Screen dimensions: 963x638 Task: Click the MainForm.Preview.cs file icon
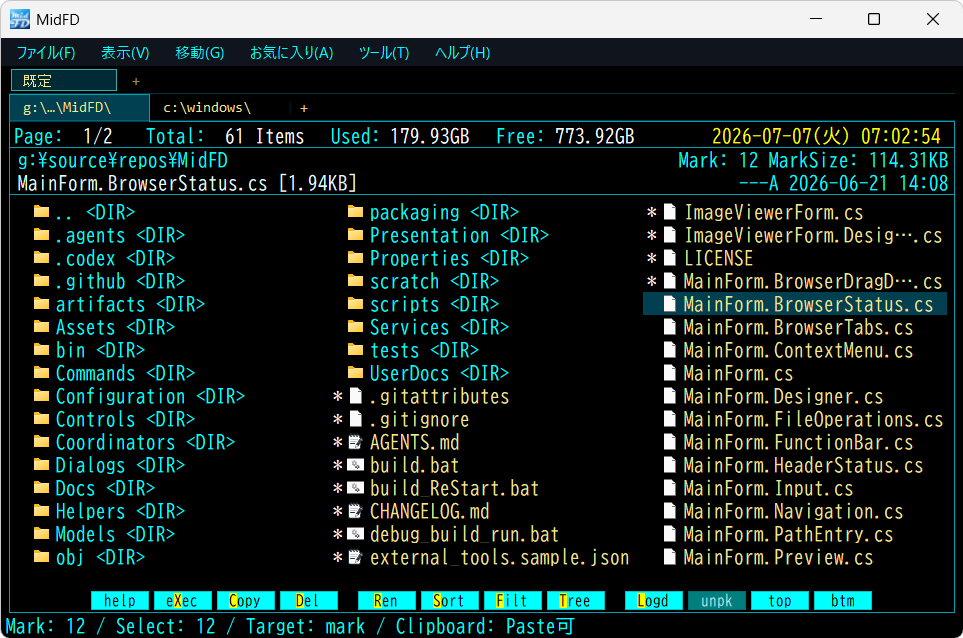point(670,557)
